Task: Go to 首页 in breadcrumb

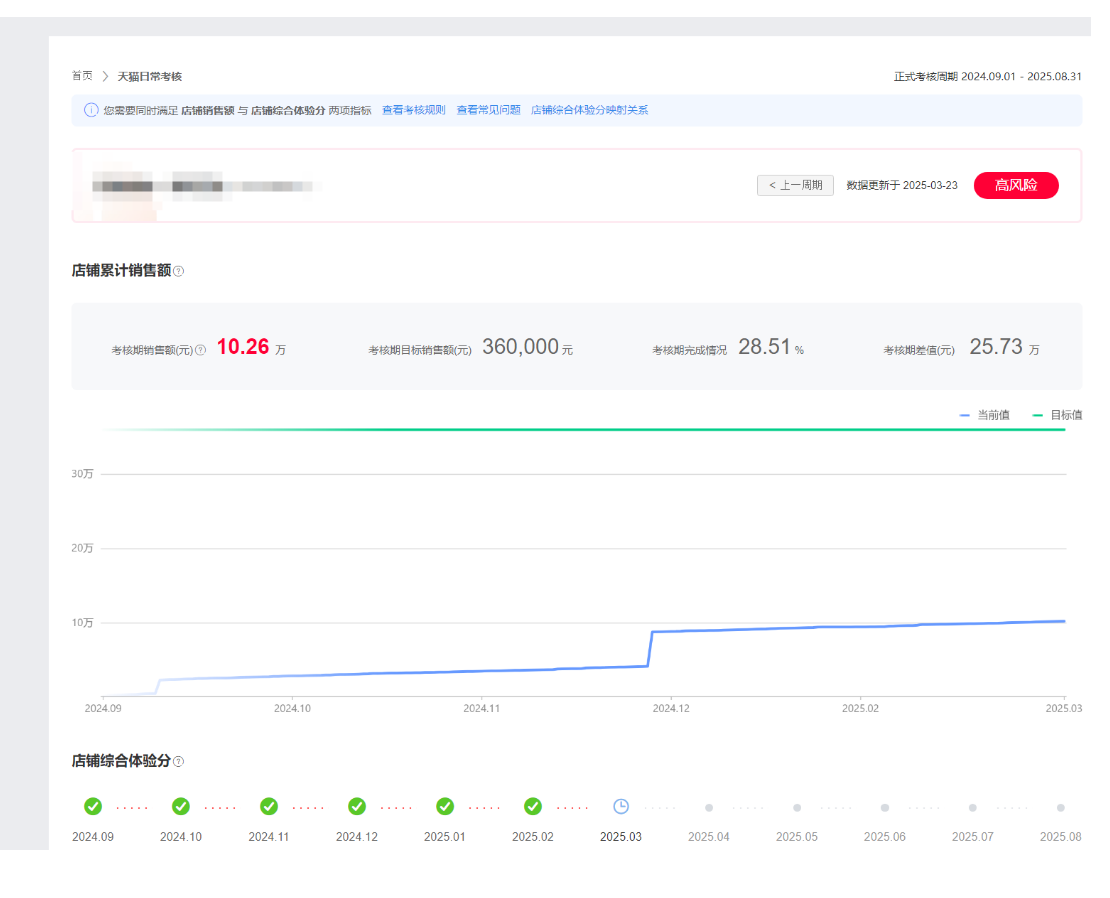Action: click(82, 76)
